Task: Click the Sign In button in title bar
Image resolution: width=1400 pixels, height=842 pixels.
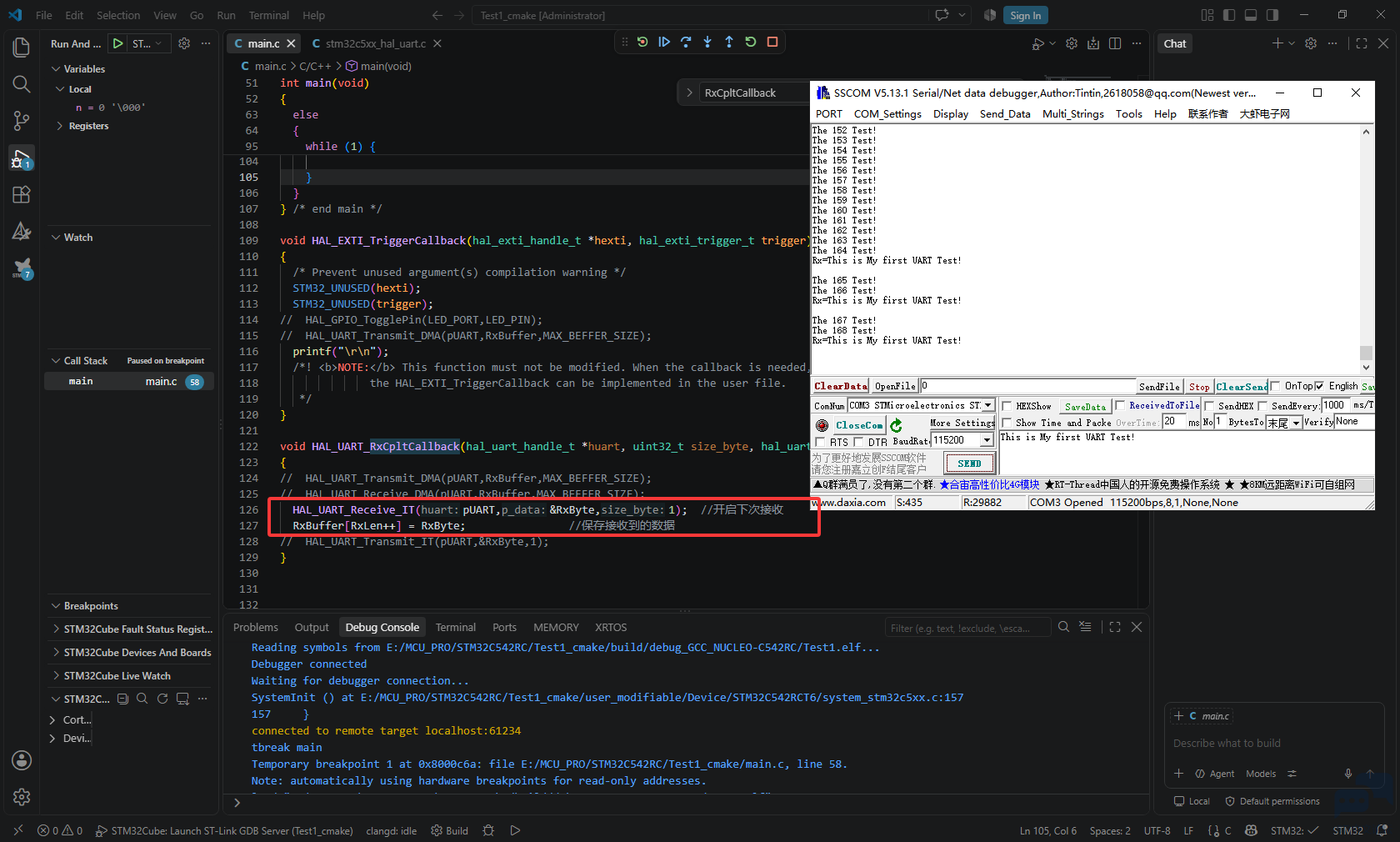Action: (x=1025, y=15)
